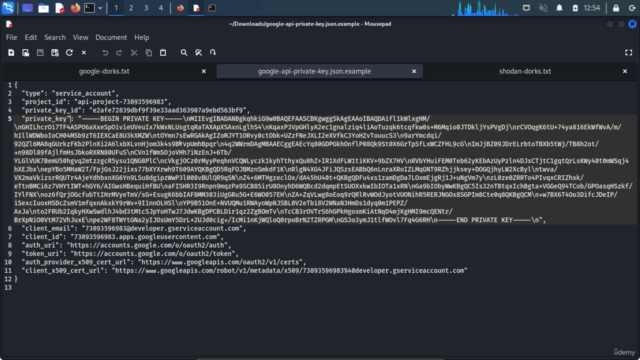This screenshot has width=640, height=360.
Task: Launch Firefox from the panel launcher
Action: (x=75, y=8)
